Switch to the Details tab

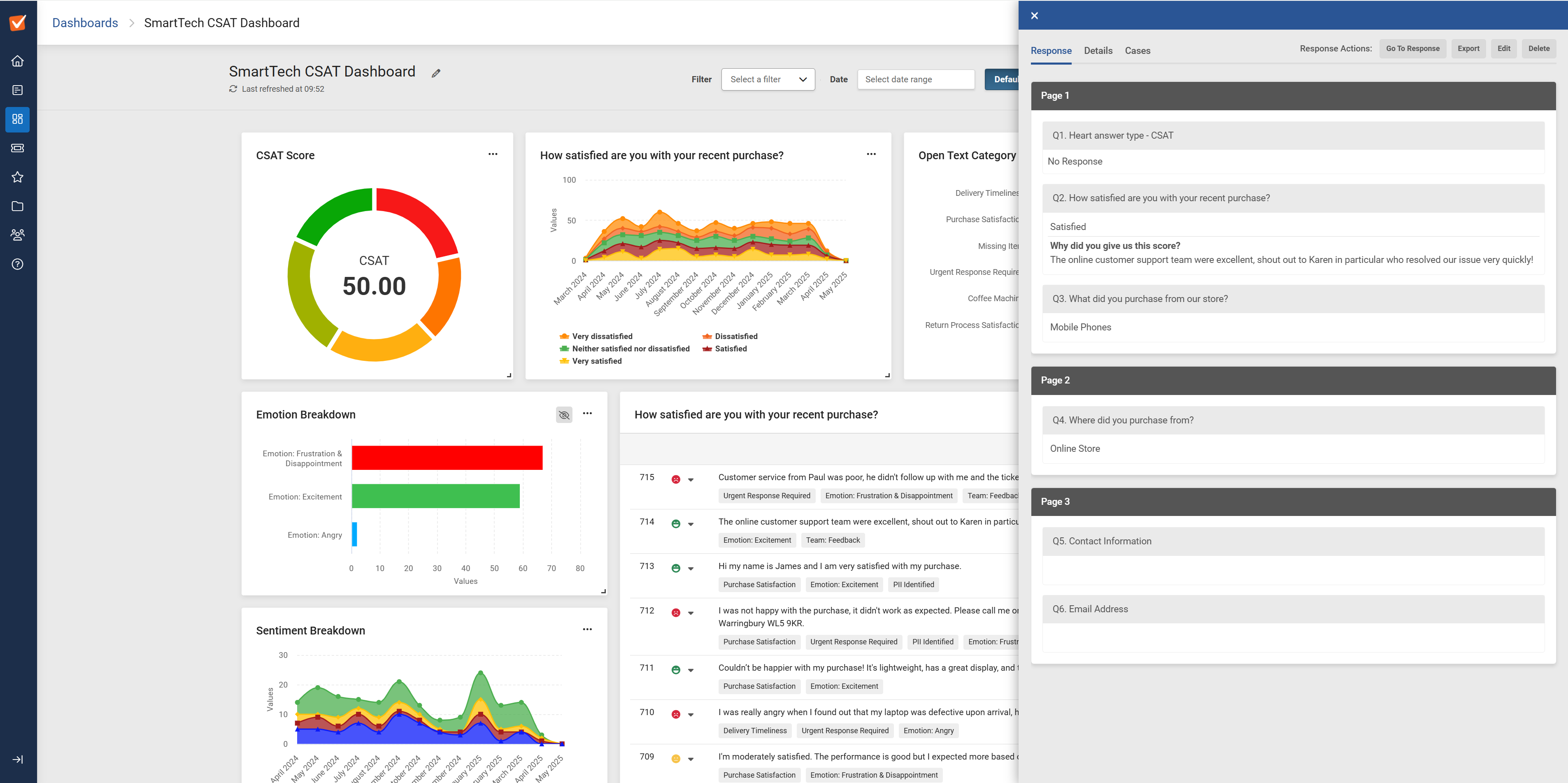(x=1098, y=51)
